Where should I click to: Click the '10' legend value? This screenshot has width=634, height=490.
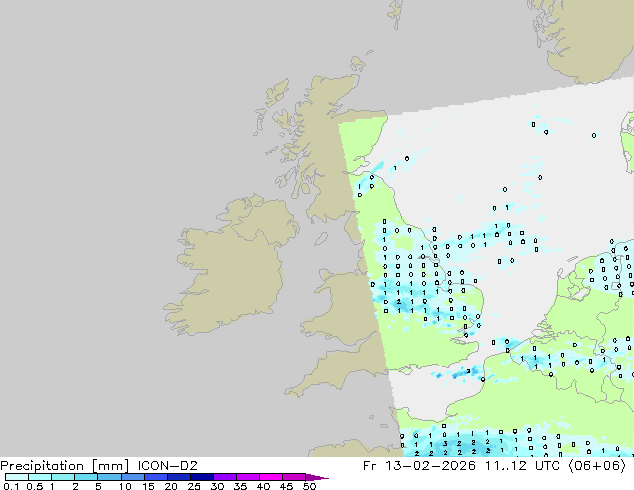tap(125, 486)
